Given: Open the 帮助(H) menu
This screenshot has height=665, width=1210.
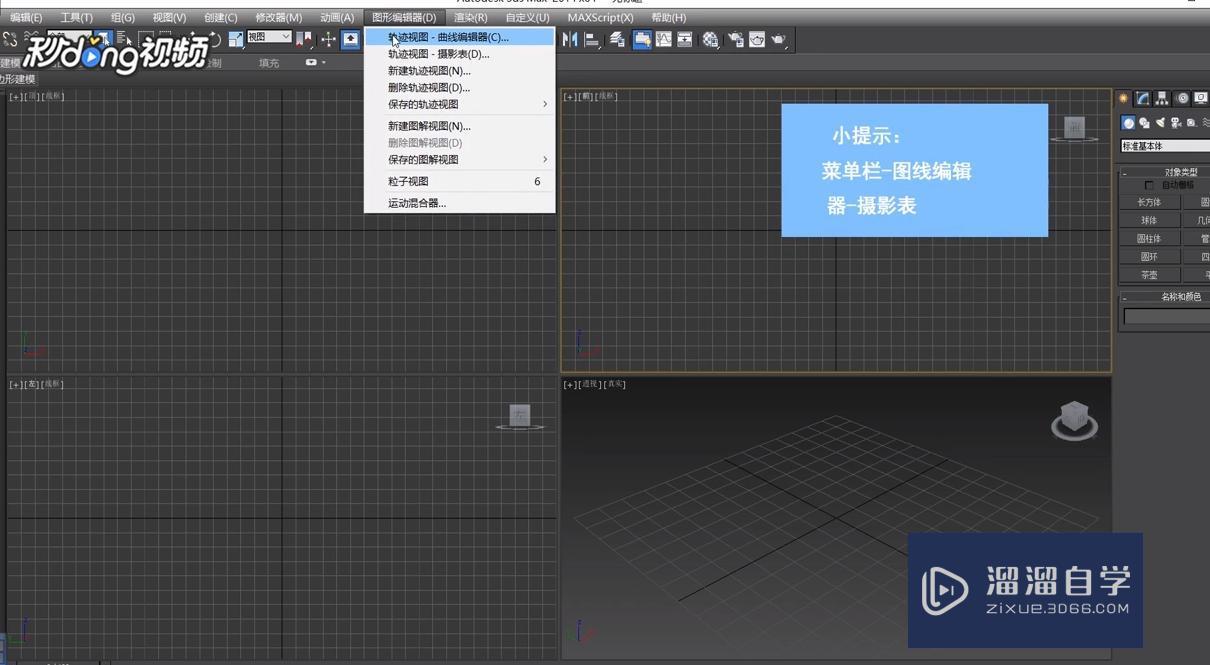Looking at the screenshot, I should [x=668, y=17].
